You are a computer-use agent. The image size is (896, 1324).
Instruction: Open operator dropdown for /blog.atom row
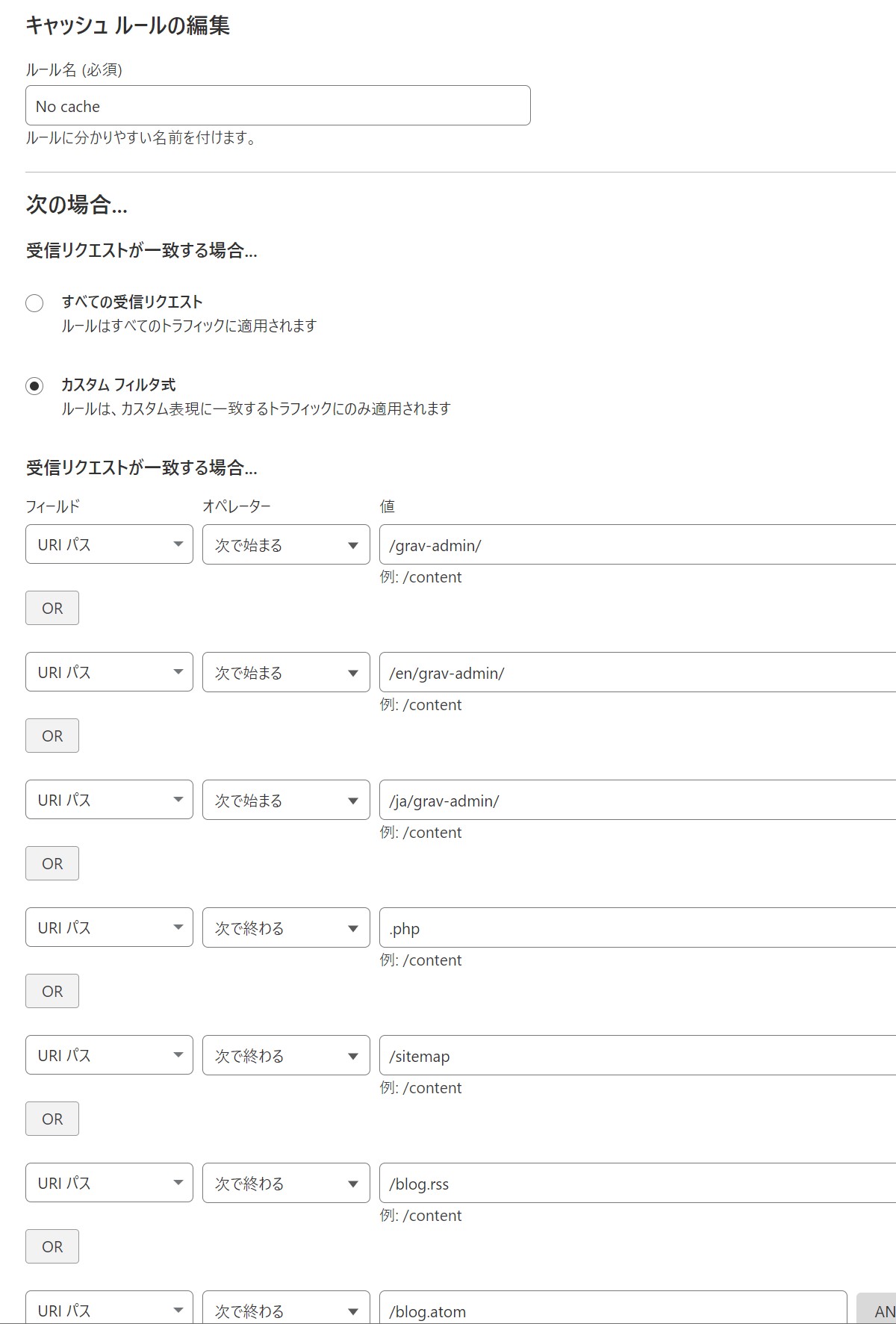(x=286, y=1308)
